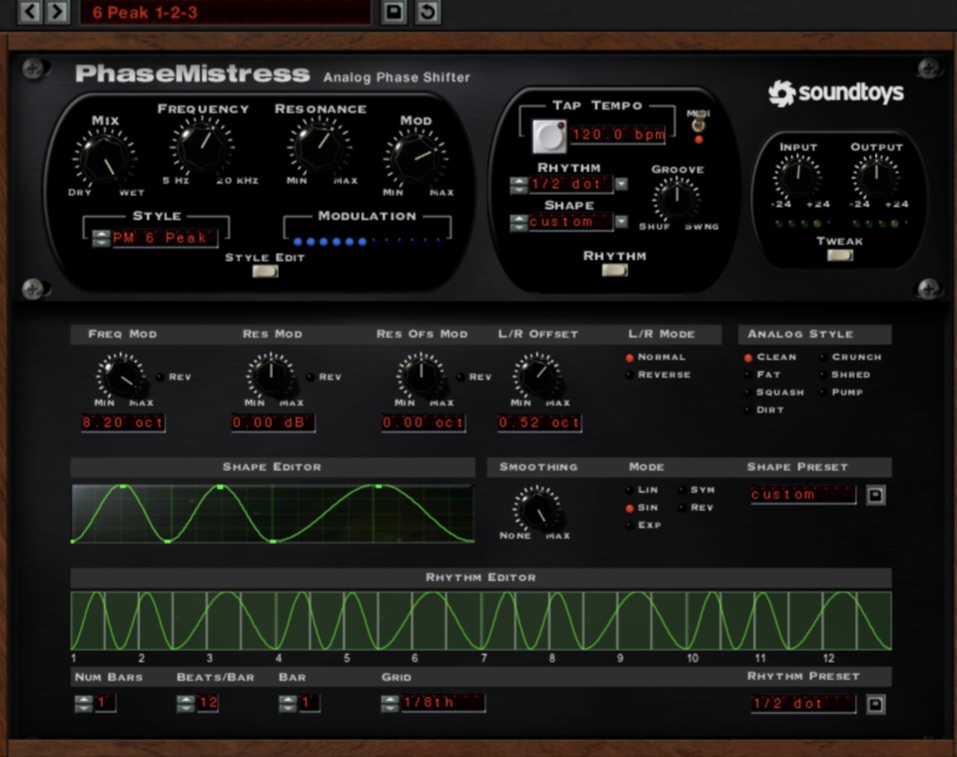Turn the Smoothing knob

pyautogui.click(x=536, y=509)
